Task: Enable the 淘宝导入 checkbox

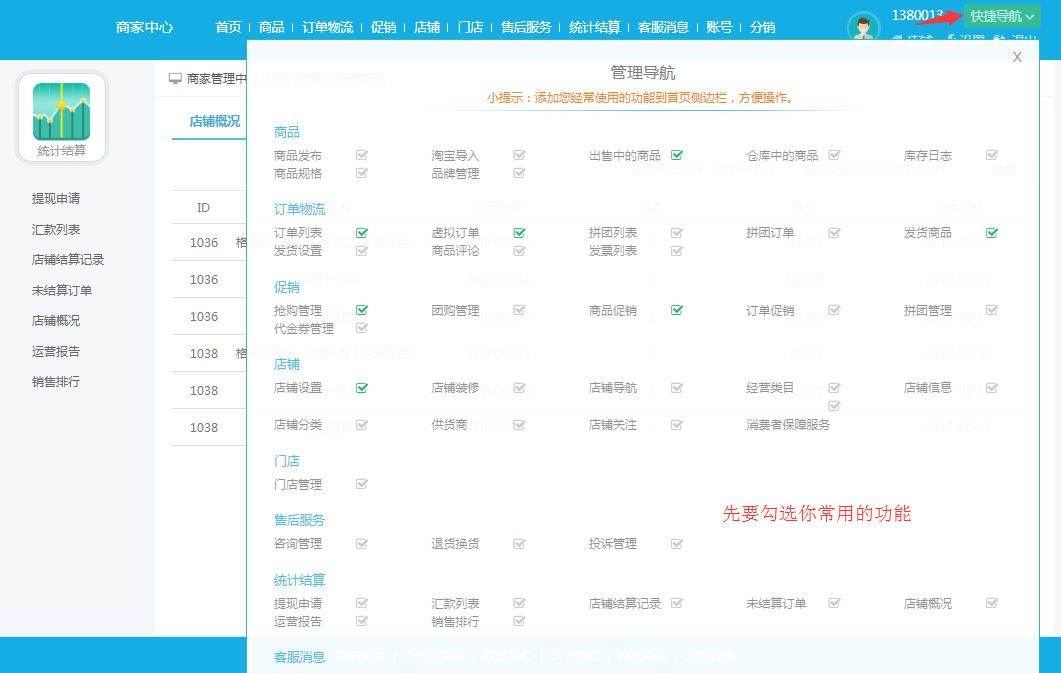Action: 519,155
